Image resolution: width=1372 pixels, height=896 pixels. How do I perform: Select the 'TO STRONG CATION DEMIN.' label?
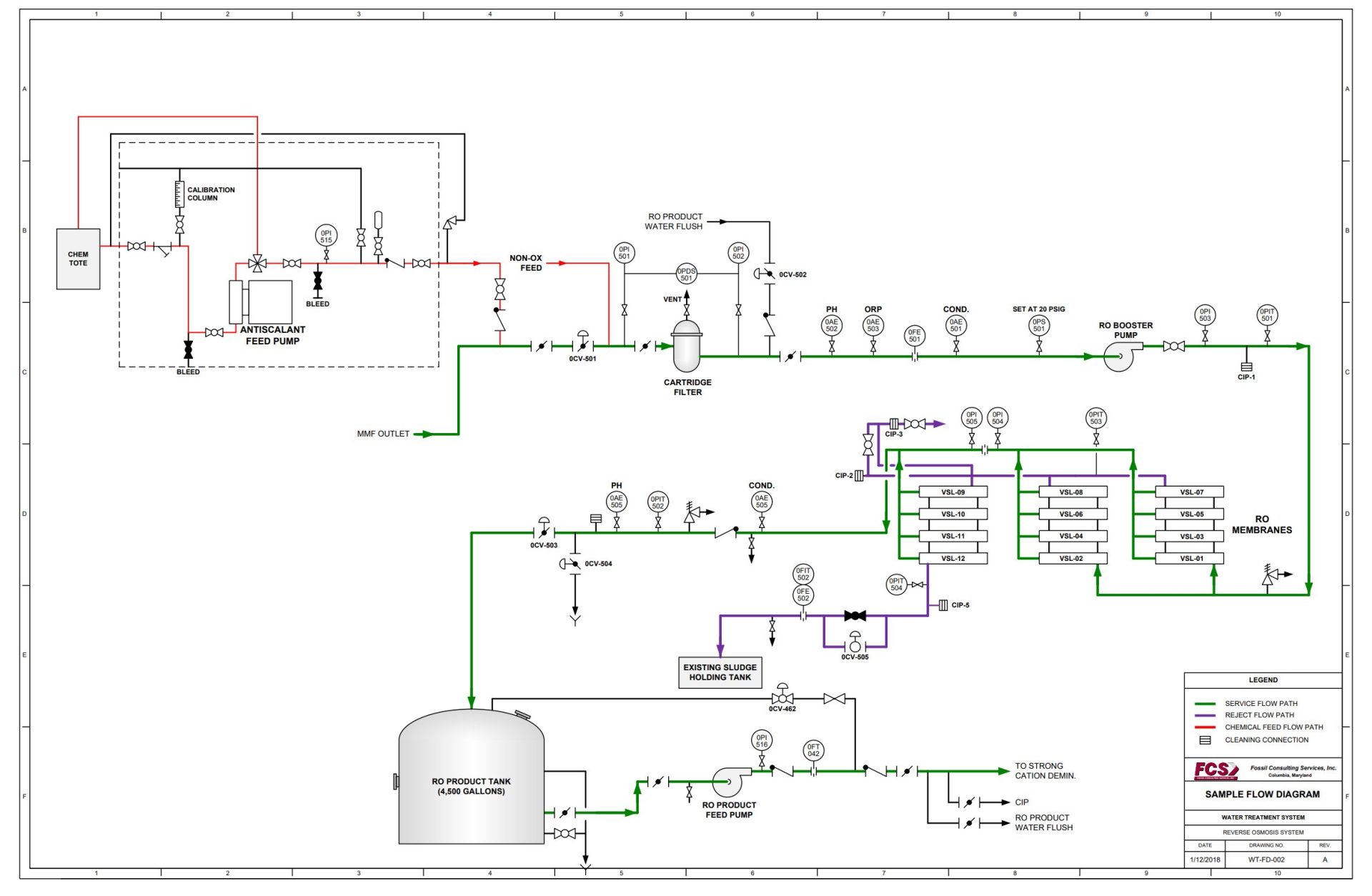(x=1045, y=771)
